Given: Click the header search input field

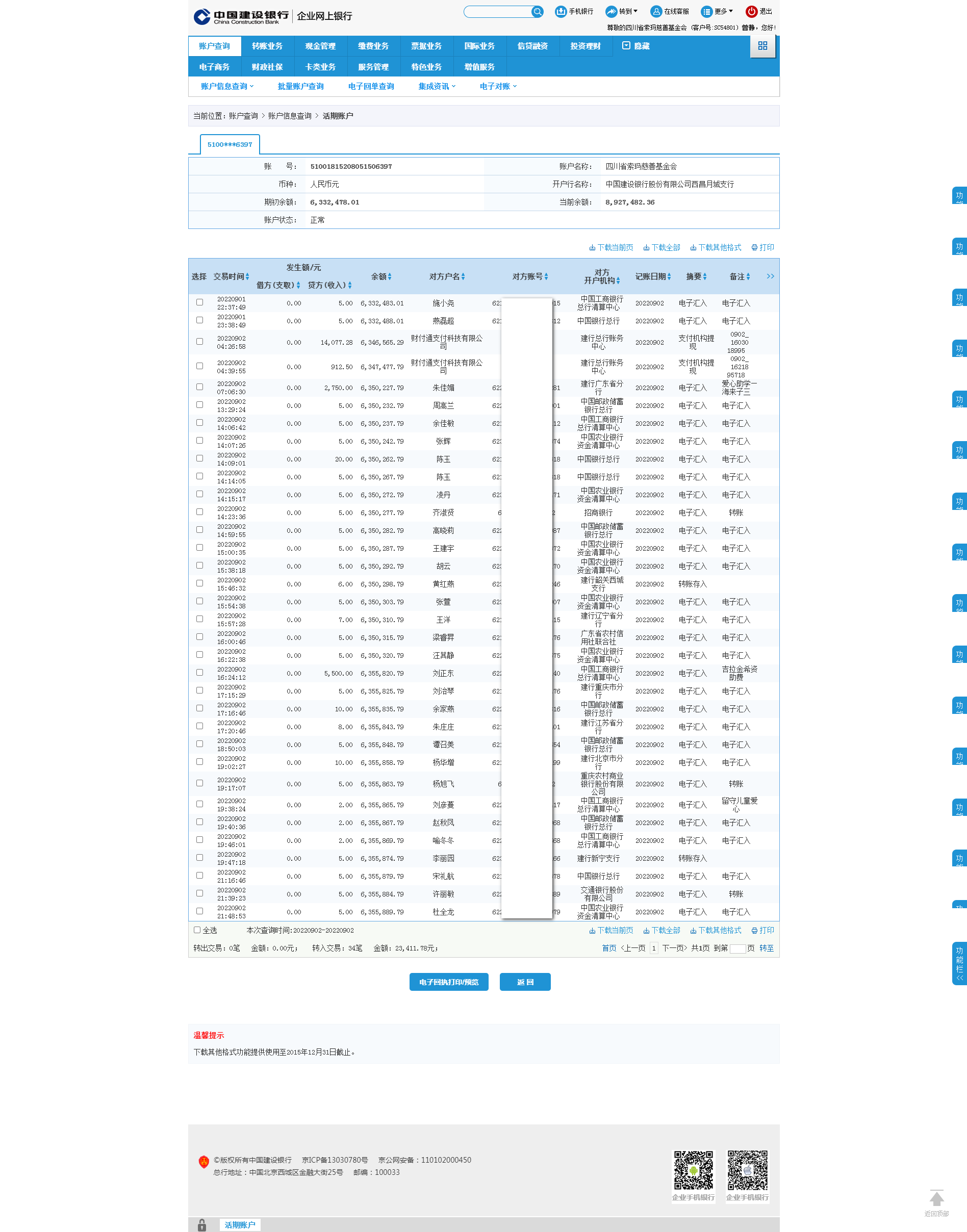Looking at the screenshot, I should [x=498, y=11].
